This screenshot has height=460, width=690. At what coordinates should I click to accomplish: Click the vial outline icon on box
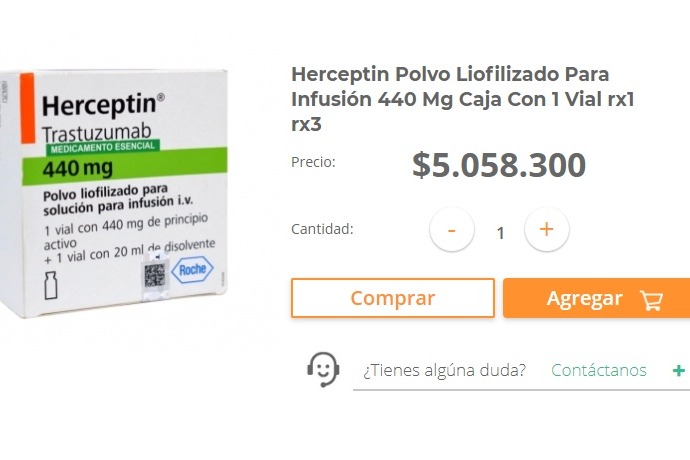click(x=51, y=285)
